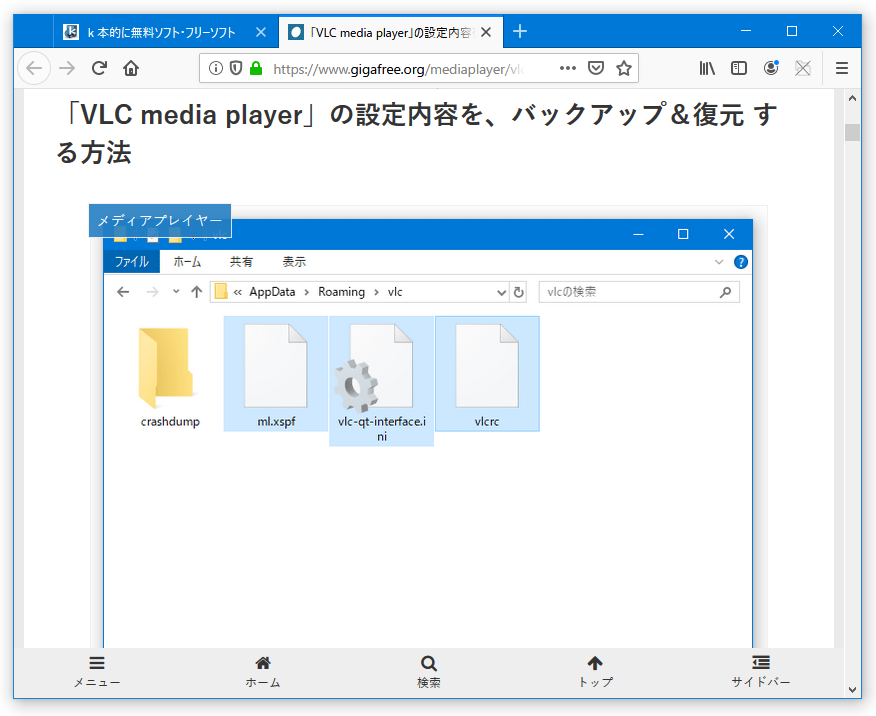Select the VLC media player設定内容 tab
This screenshot has width=876, height=716.
tap(391, 32)
